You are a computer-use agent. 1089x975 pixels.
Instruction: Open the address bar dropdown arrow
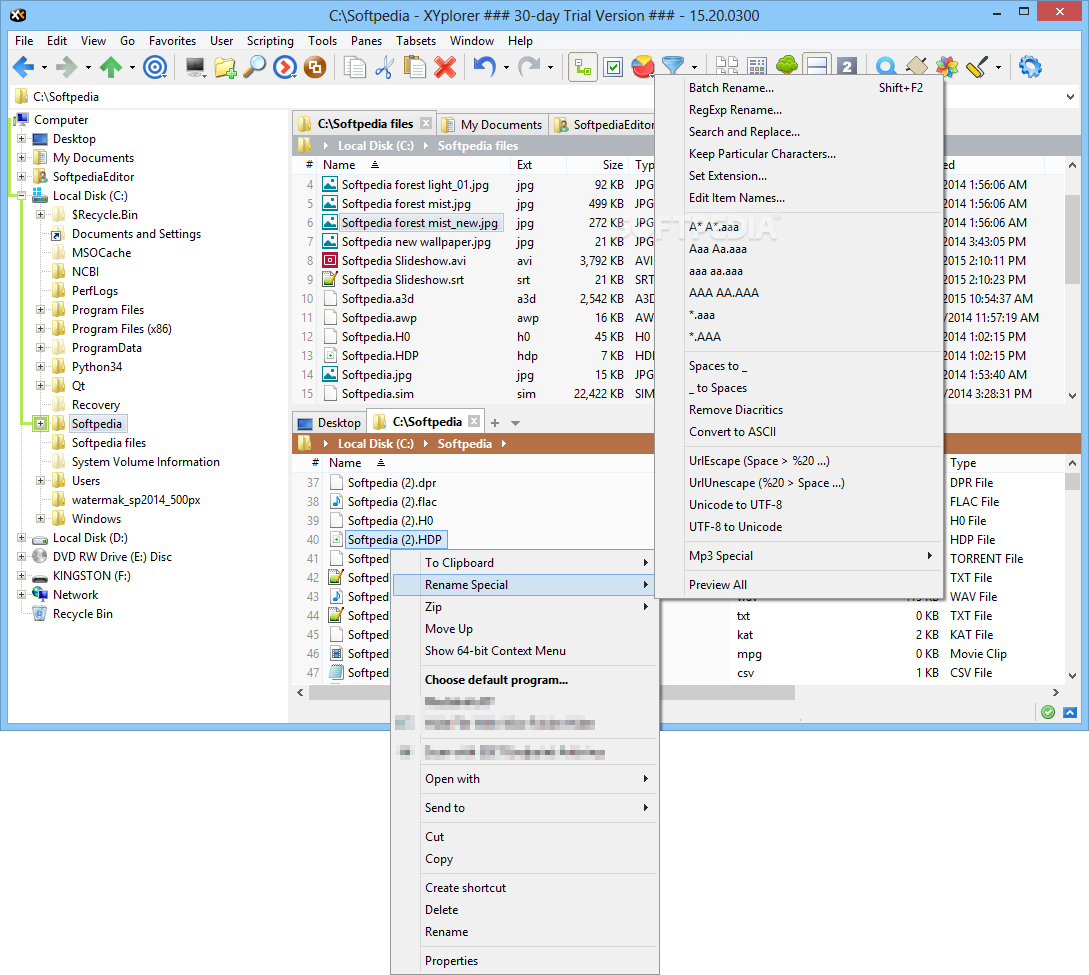pos(1070,97)
